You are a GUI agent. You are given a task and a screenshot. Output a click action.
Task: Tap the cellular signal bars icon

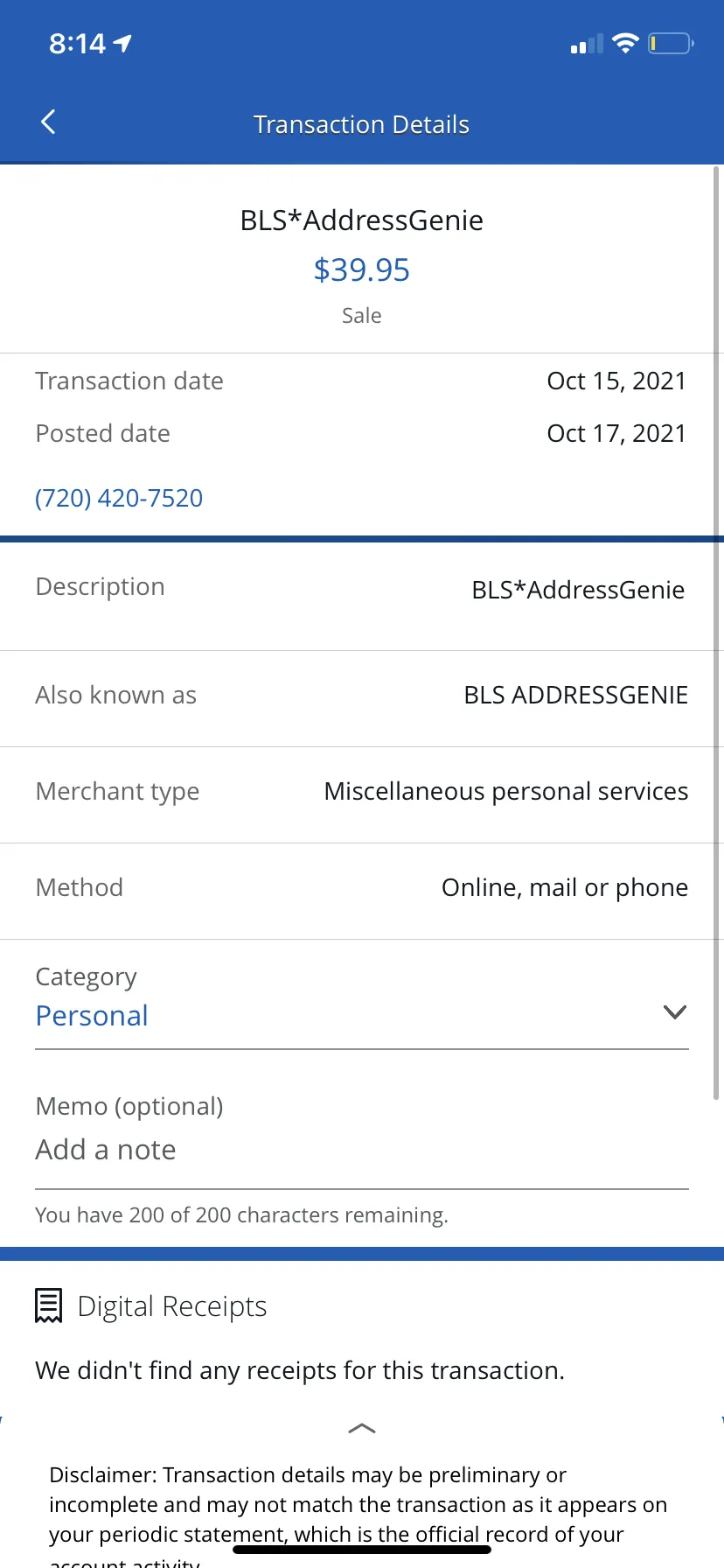586,44
